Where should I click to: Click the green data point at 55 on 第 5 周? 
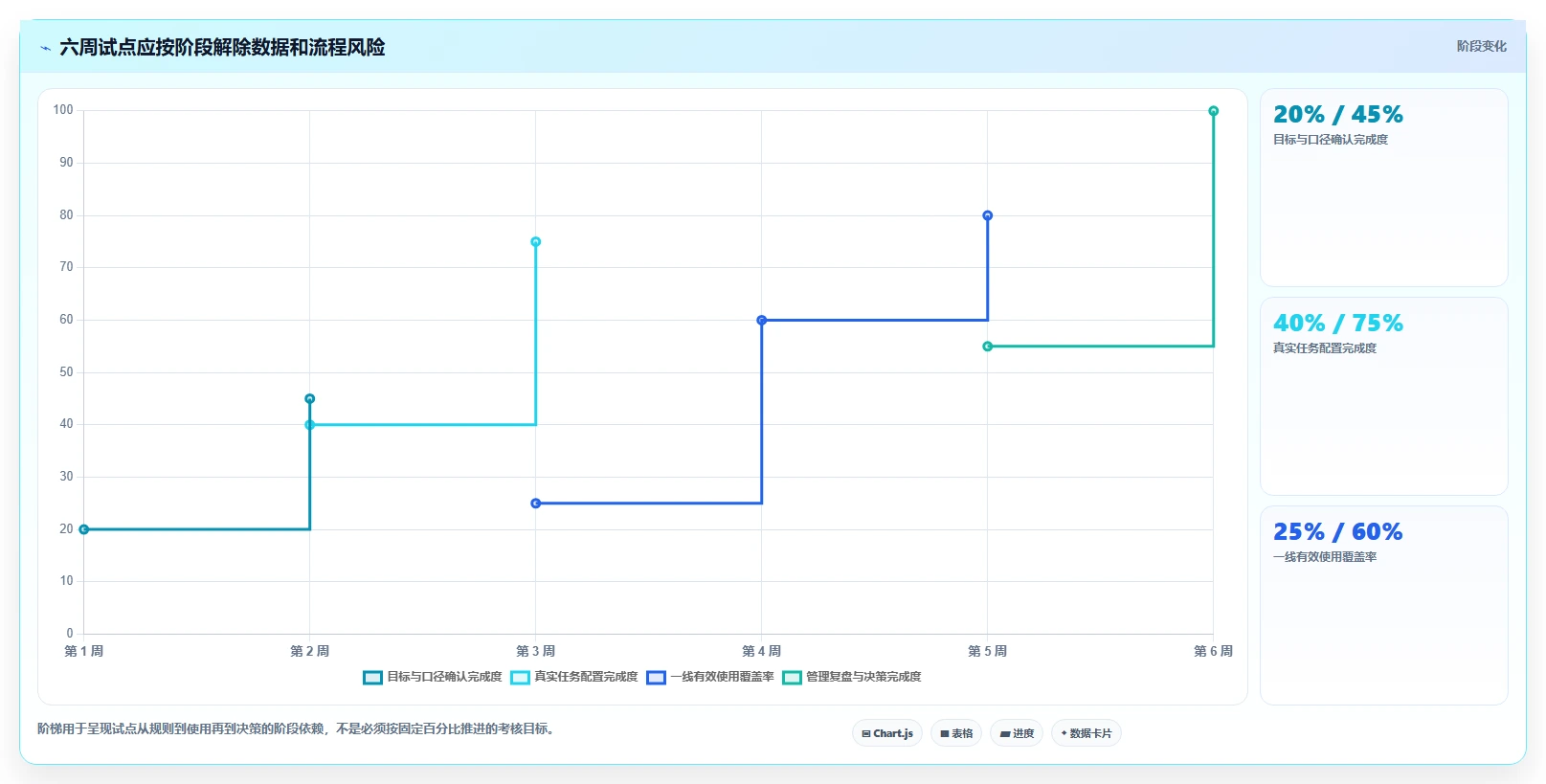987,347
